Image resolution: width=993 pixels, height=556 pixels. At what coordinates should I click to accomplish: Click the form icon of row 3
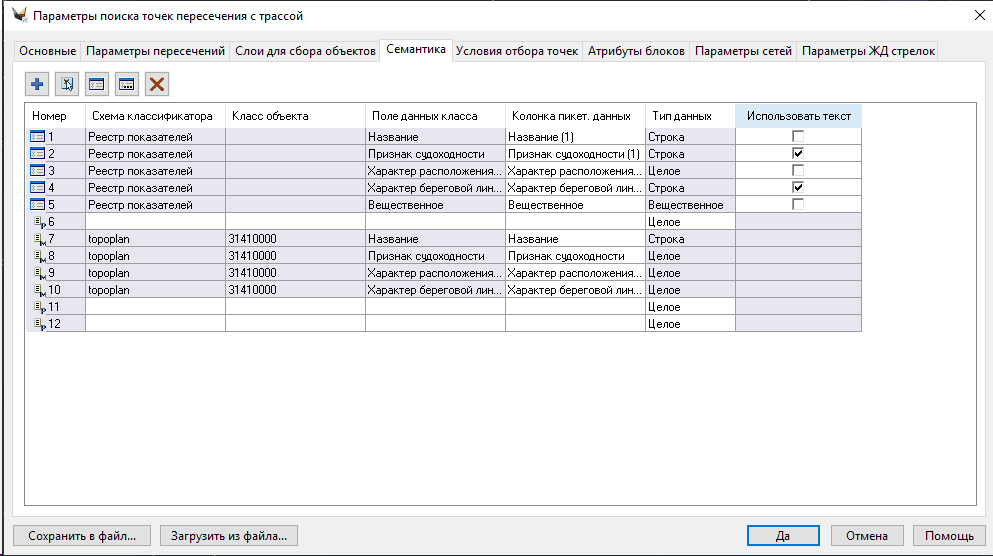pyautogui.click(x=37, y=170)
